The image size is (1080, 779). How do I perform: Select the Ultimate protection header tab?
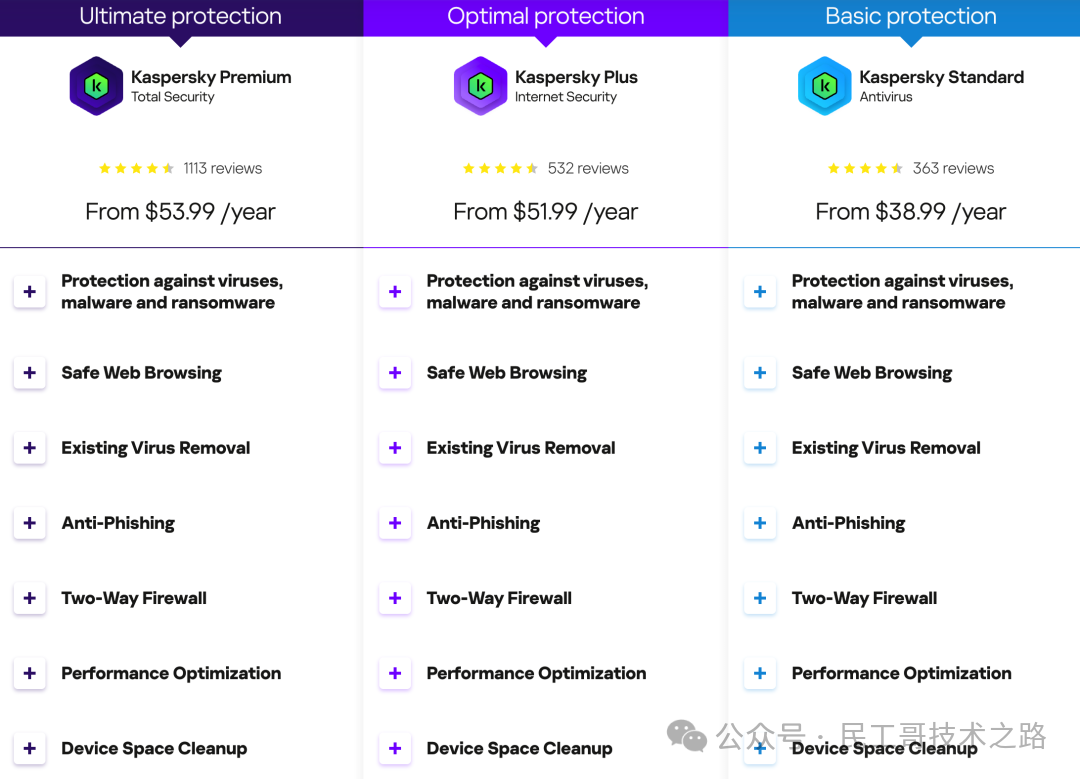[x=181, y=17]
